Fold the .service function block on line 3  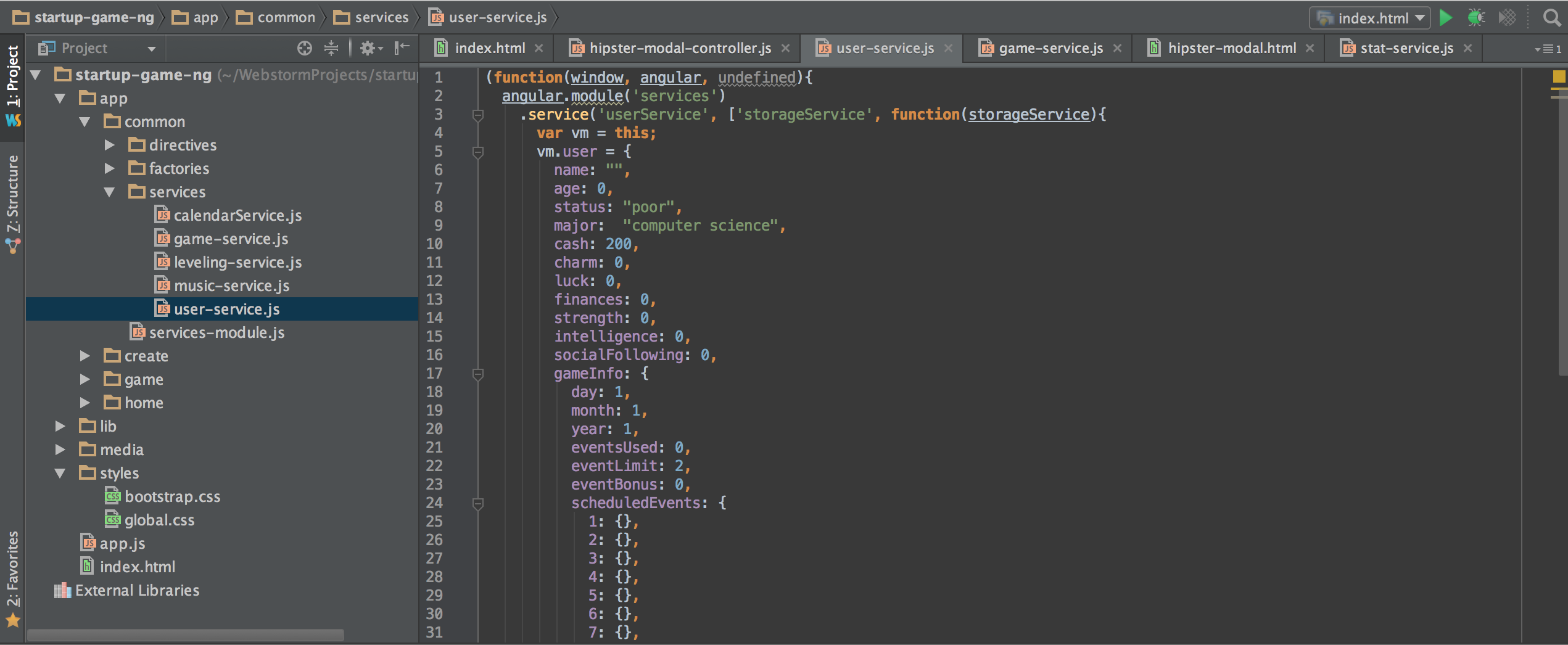[477, 115]
